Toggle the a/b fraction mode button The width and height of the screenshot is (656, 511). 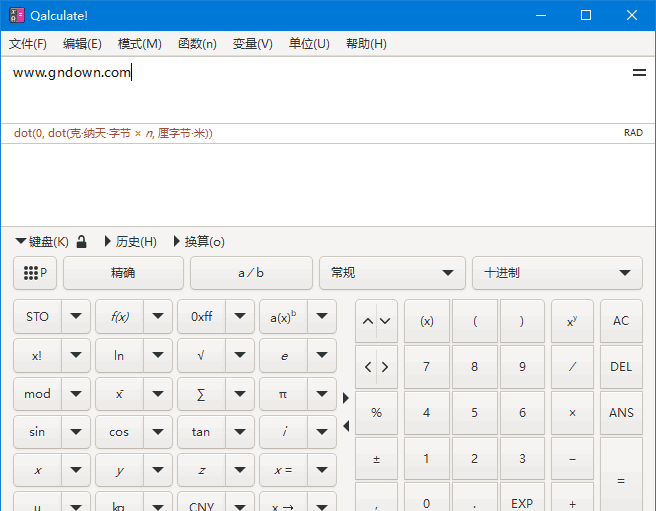(x=251, y=273)
